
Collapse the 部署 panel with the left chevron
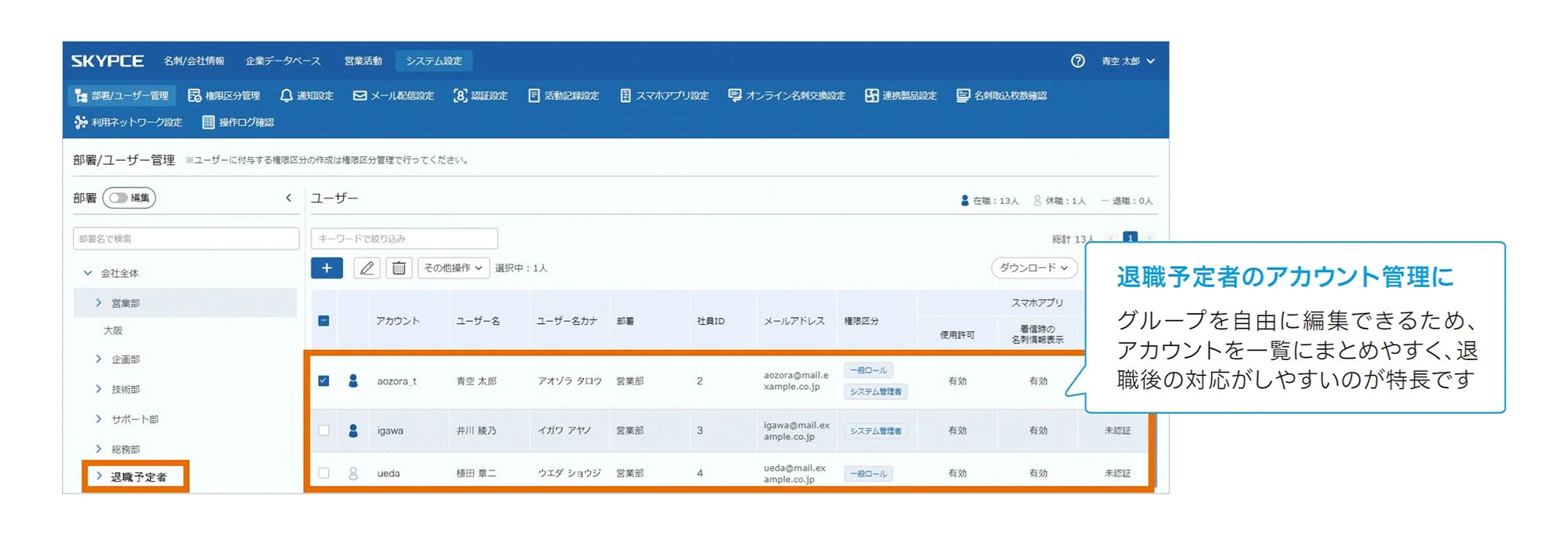[289, 198]
